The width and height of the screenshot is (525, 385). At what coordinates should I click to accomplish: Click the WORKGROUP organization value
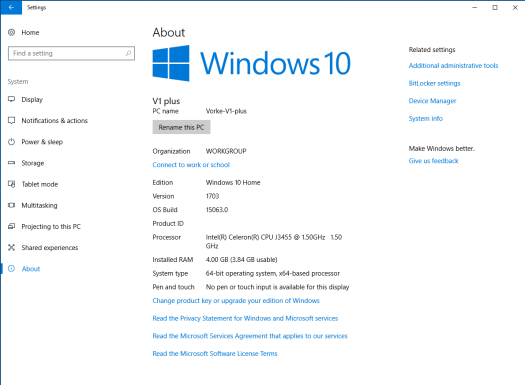(x=226, y=151)
